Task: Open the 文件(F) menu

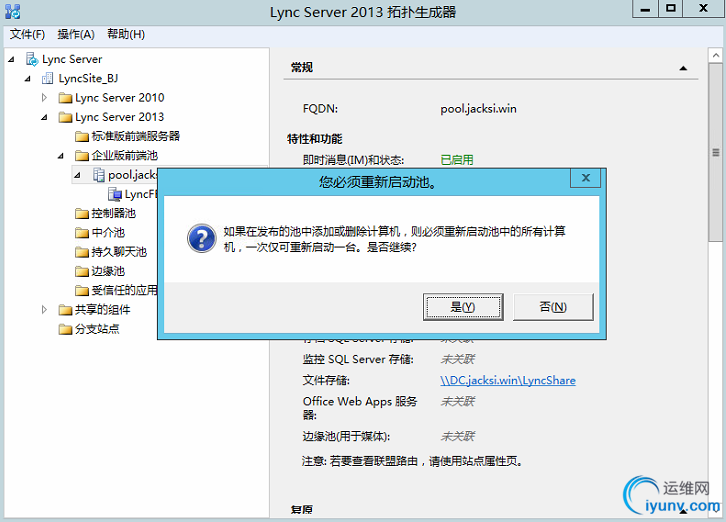Action: [27, 34]
